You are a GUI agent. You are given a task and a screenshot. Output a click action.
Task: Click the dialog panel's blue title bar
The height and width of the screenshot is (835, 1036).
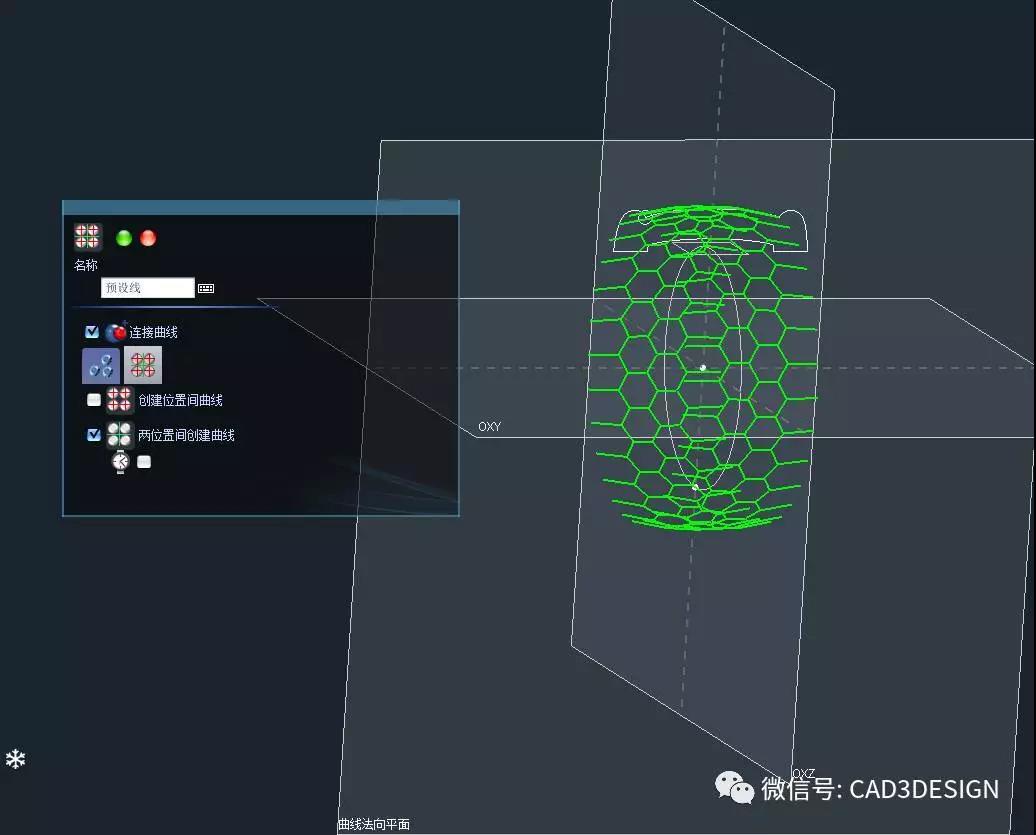[x=260, y=207]
